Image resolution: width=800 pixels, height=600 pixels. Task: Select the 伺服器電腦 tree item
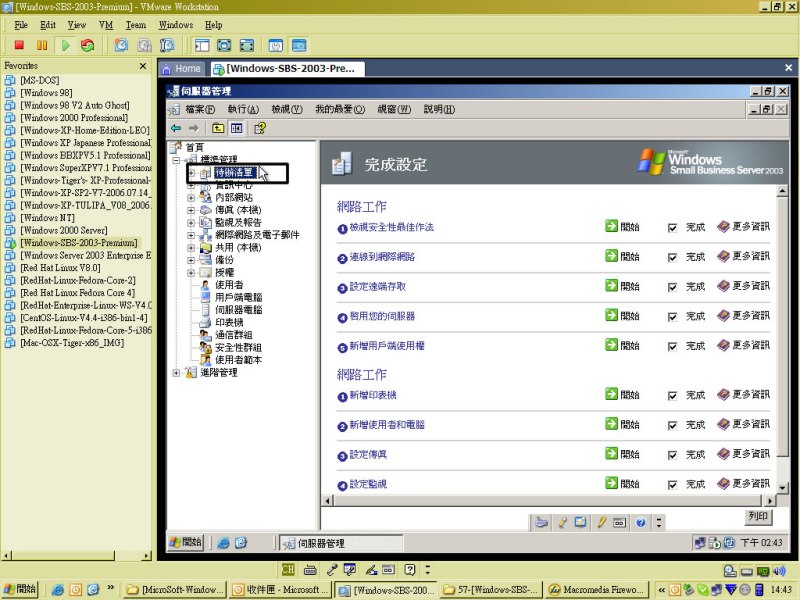click(238, 310)
